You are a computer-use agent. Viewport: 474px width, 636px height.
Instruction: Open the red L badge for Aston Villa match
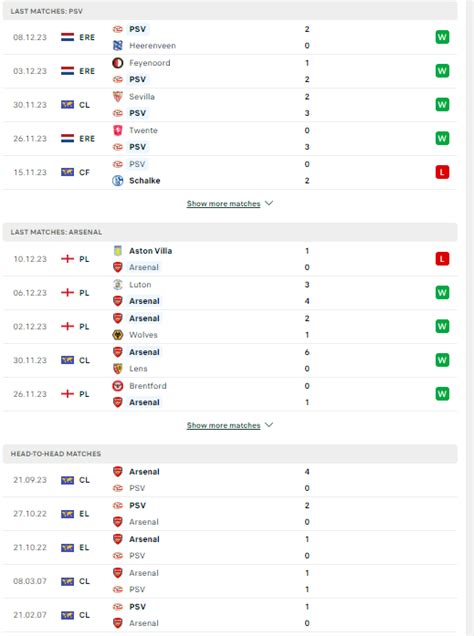[x=442, y=259]
